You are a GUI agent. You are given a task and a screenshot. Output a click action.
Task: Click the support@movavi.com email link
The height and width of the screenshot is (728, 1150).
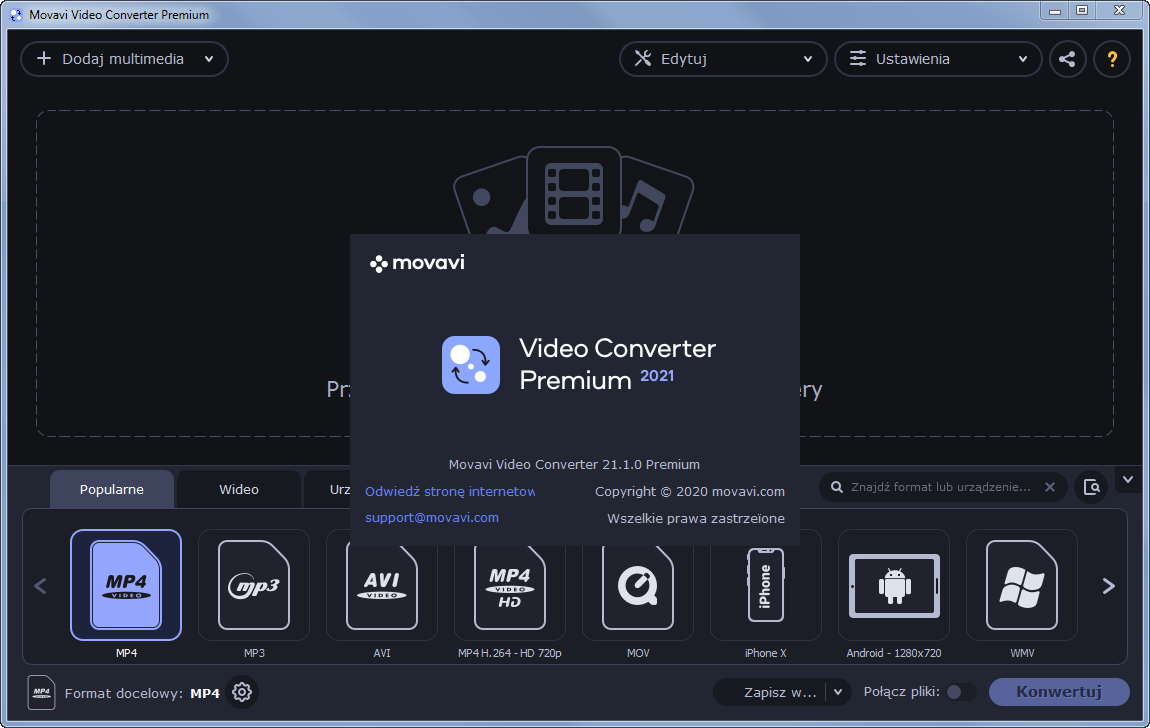[432, 517]
